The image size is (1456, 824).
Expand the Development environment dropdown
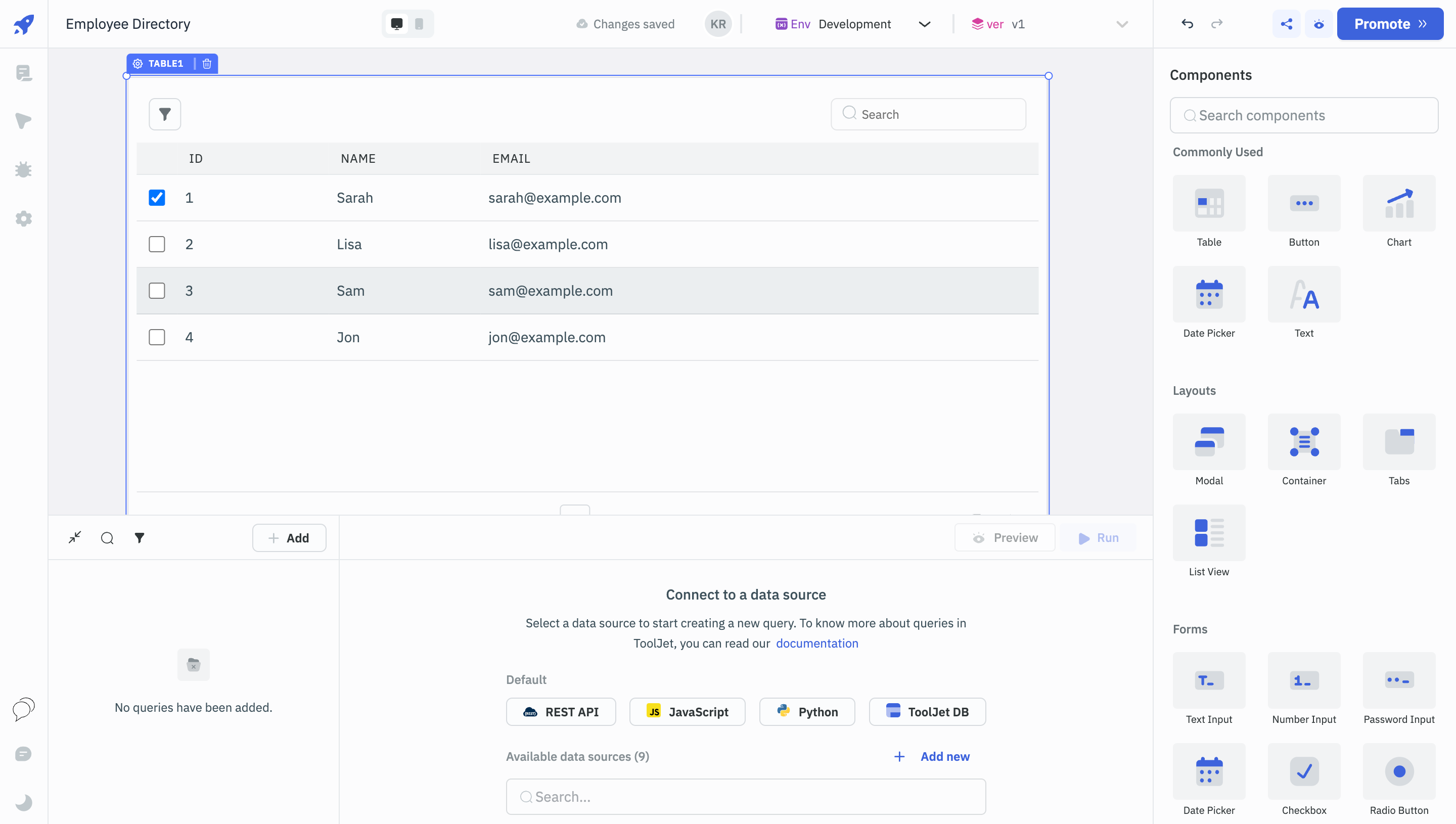coord(924,24)
